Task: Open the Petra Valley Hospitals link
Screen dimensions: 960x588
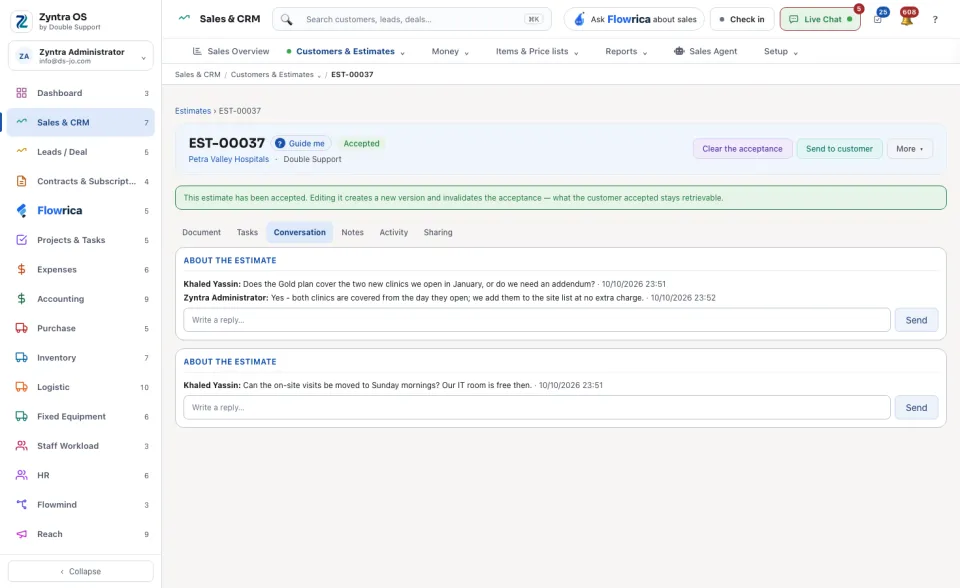Action: (x=228, y=159)
